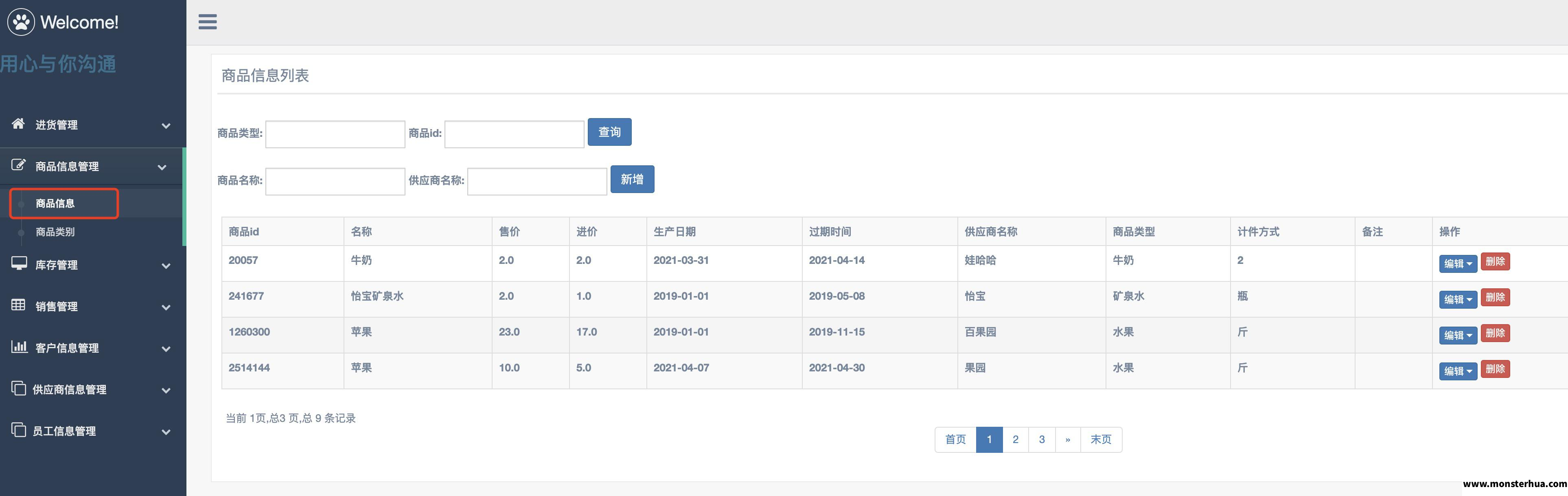Screen dimensions: 1568x496
Task: Focus the 商品id input field
Action: [x=515, y=134]
